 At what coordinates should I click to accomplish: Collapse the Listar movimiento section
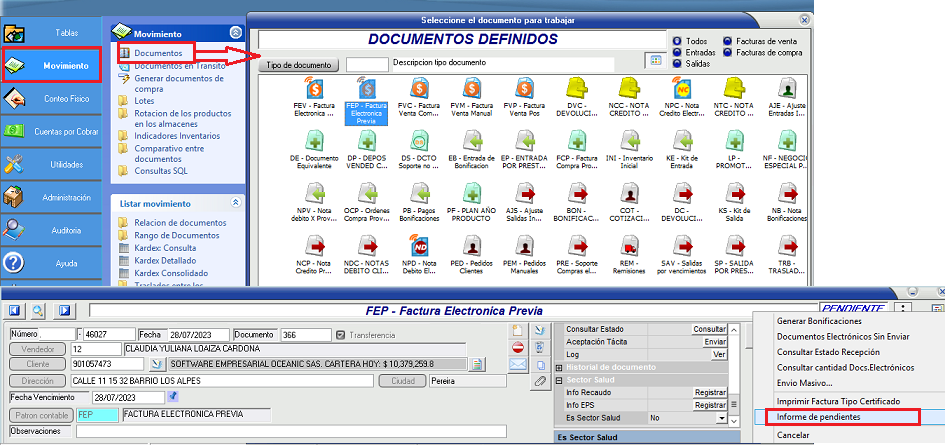pyautogui.click(x=235, y=203)
